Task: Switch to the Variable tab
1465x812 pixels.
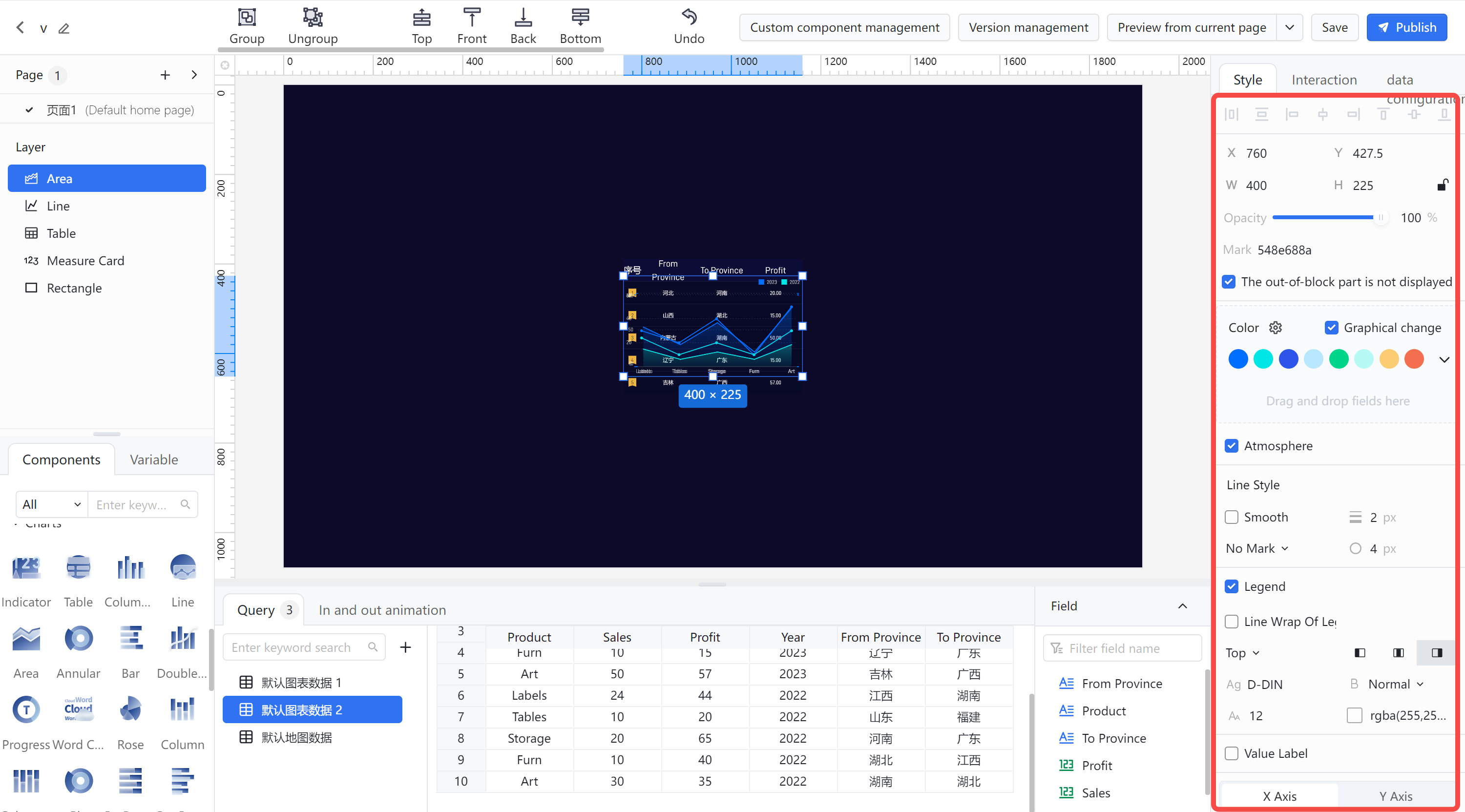Action: point(153,459)
